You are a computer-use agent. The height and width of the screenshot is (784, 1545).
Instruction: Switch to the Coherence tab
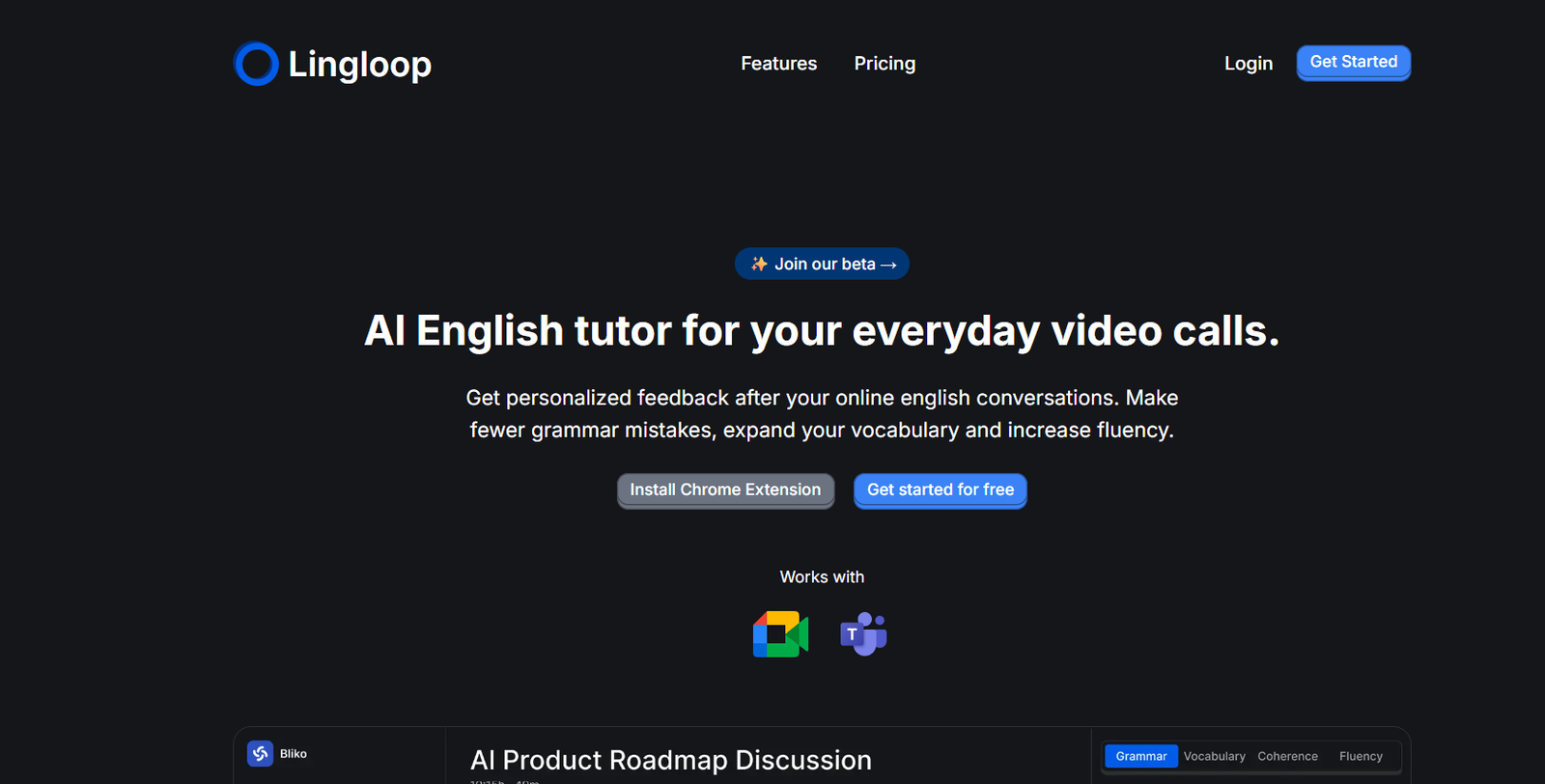click(x=1287, y=756)
